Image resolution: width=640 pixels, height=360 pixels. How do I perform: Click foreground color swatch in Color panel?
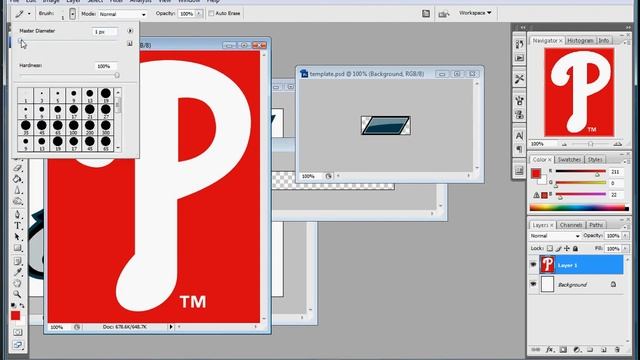(x=536, y=173)
